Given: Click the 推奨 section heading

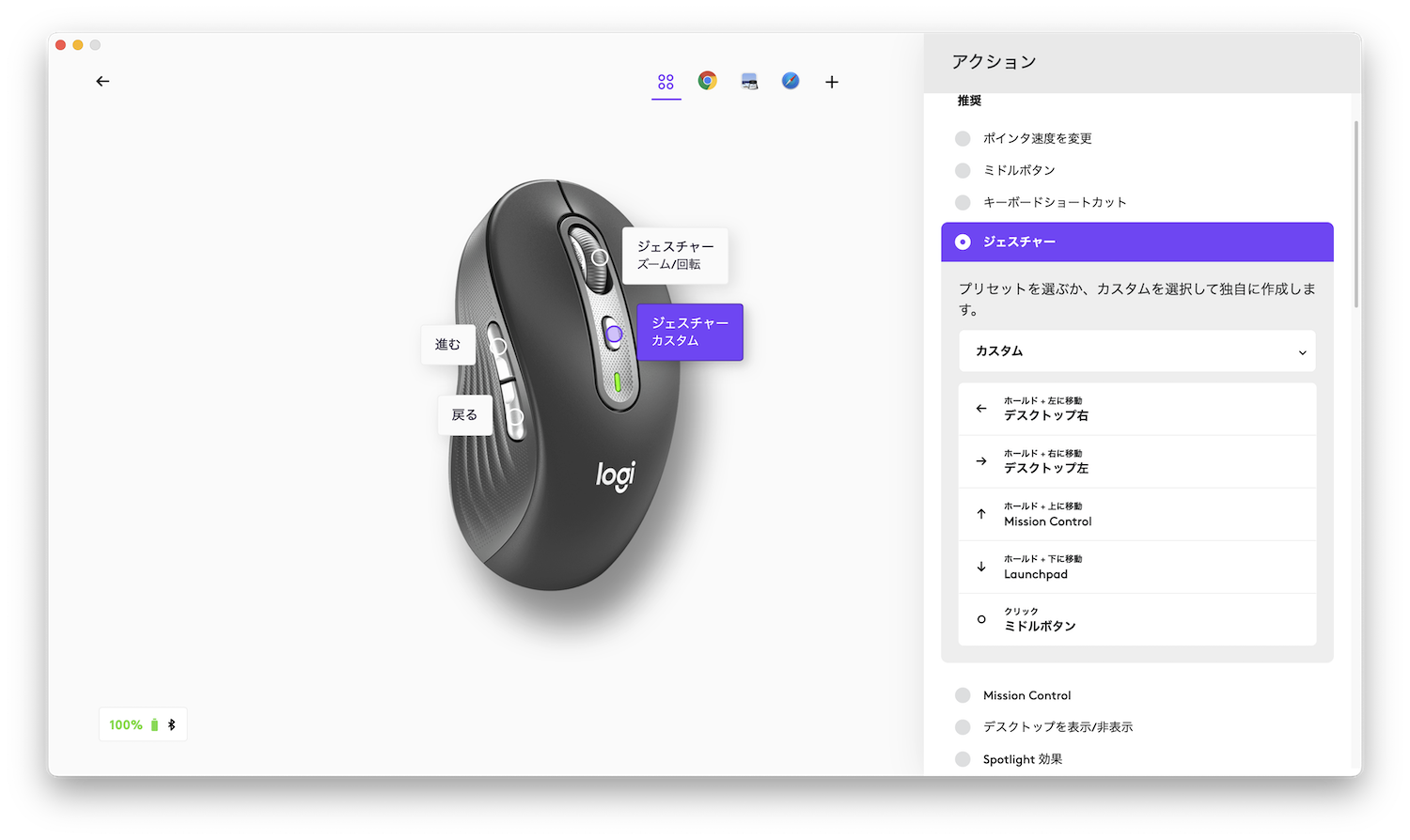Looking at the screenshot, I should [x=969, y=101].
